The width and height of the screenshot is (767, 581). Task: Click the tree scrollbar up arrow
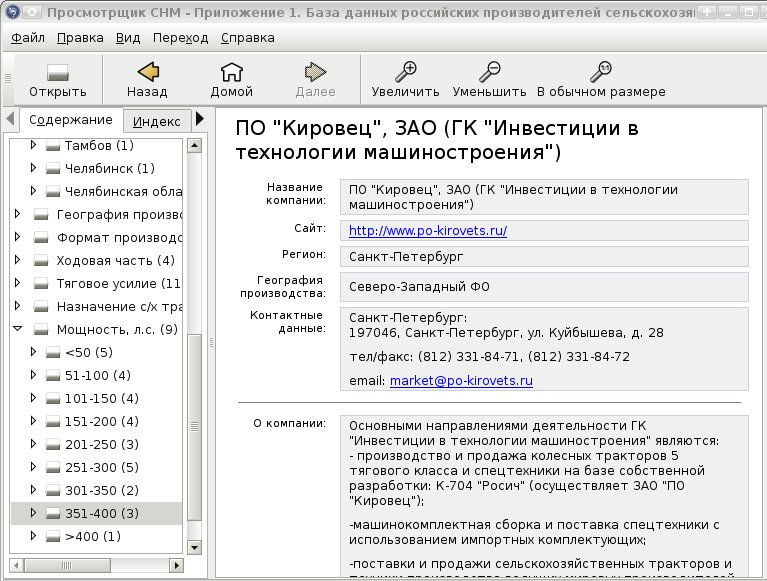(195, 146)
